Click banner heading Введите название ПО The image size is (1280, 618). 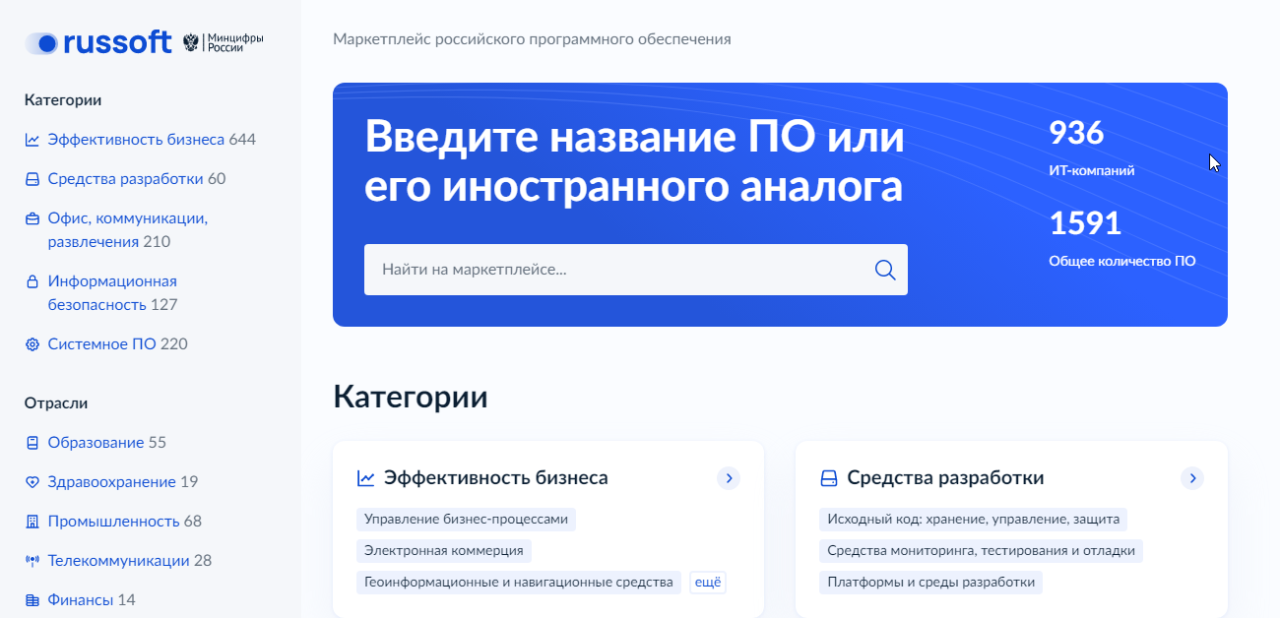635,161
